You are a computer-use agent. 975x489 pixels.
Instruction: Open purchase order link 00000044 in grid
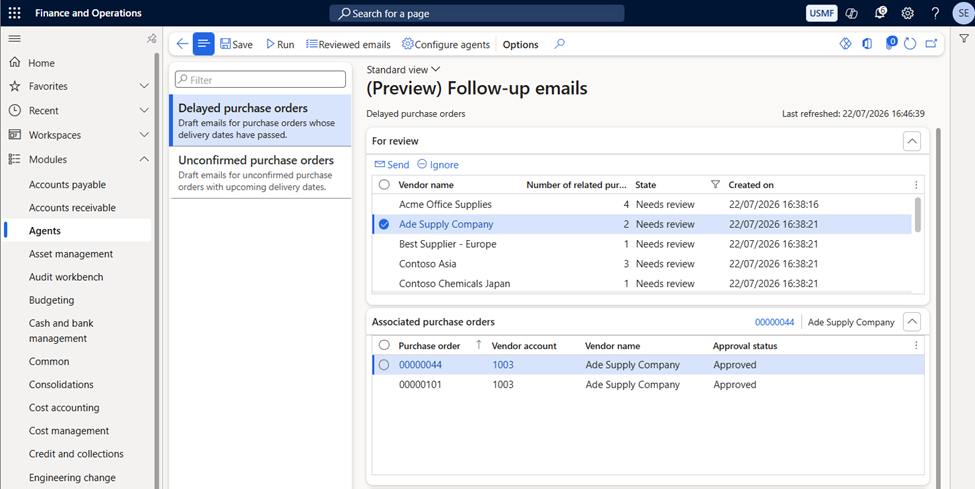(x=420, y=365)
